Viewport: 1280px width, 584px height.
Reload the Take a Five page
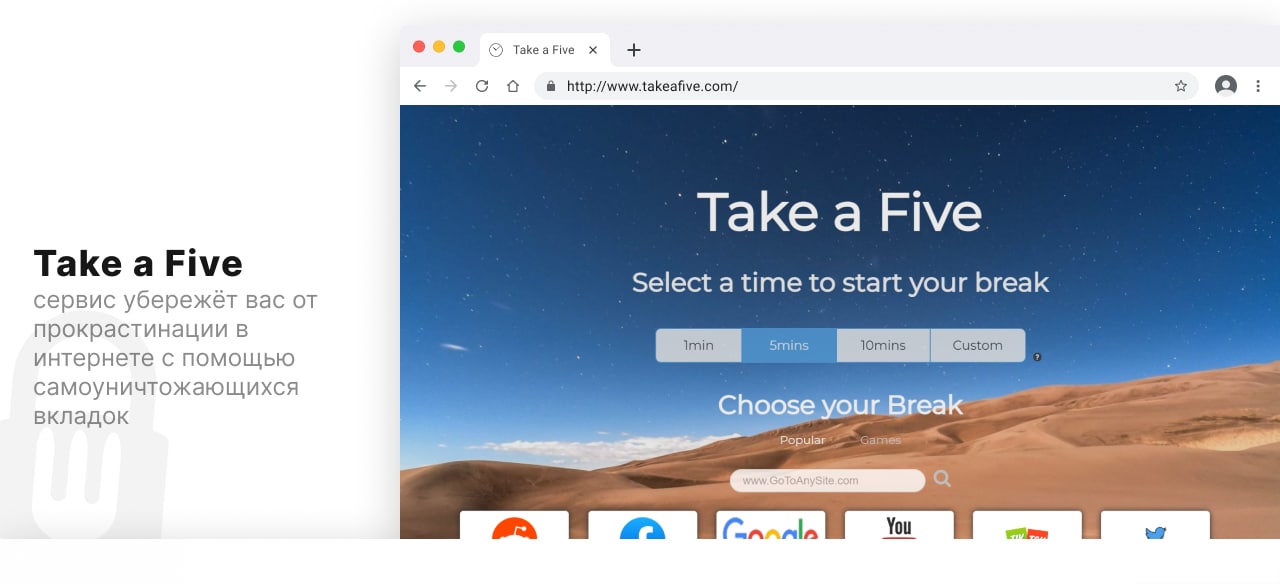[482, 86]
